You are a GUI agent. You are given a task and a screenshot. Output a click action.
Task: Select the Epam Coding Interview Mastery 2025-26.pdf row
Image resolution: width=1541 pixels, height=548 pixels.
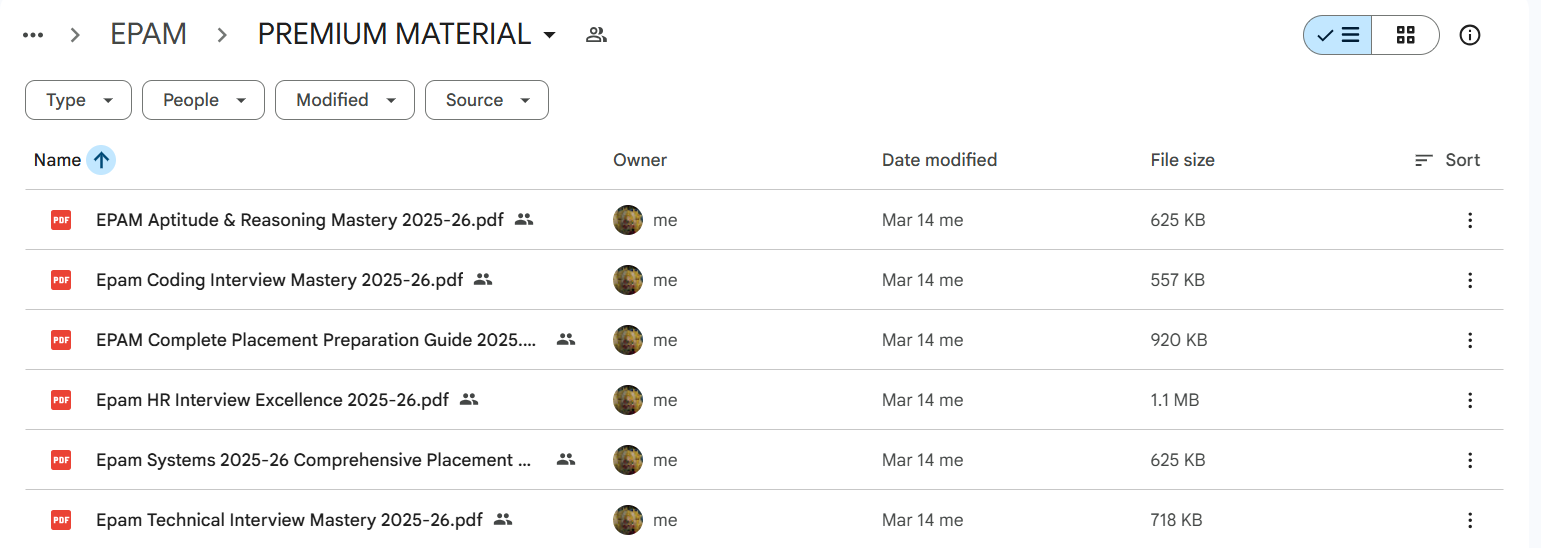[x=764, y=280]
